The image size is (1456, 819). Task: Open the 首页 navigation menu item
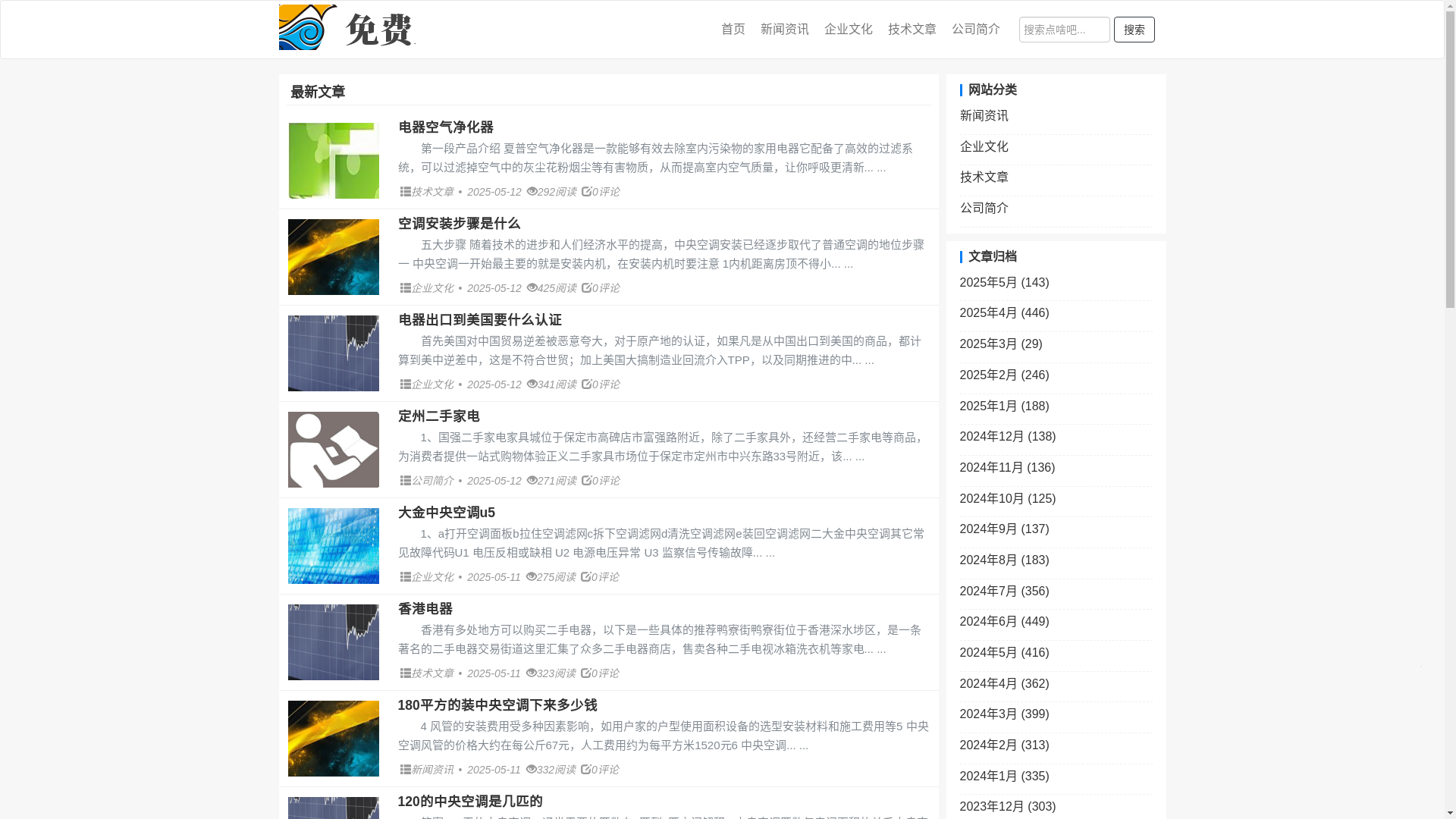pos(733,29)
